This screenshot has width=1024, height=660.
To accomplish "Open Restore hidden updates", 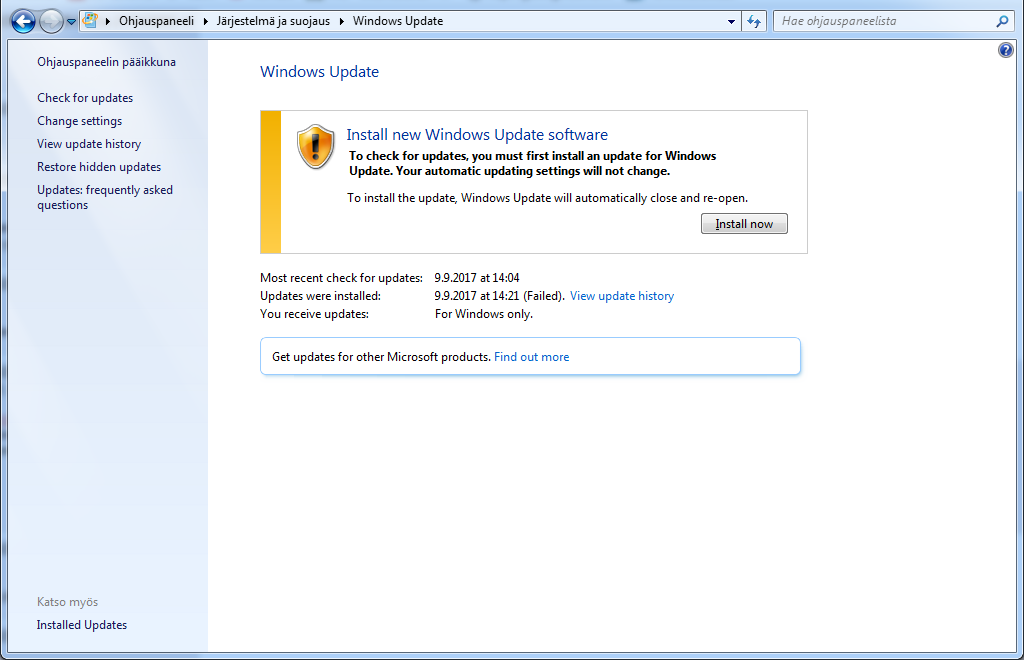I will pos(99,166).
